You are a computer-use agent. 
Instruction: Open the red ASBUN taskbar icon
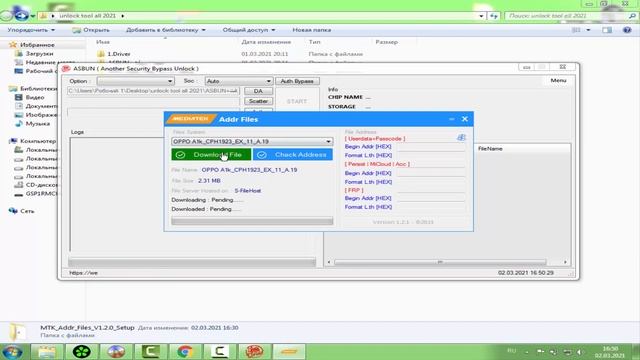point(254,351)
